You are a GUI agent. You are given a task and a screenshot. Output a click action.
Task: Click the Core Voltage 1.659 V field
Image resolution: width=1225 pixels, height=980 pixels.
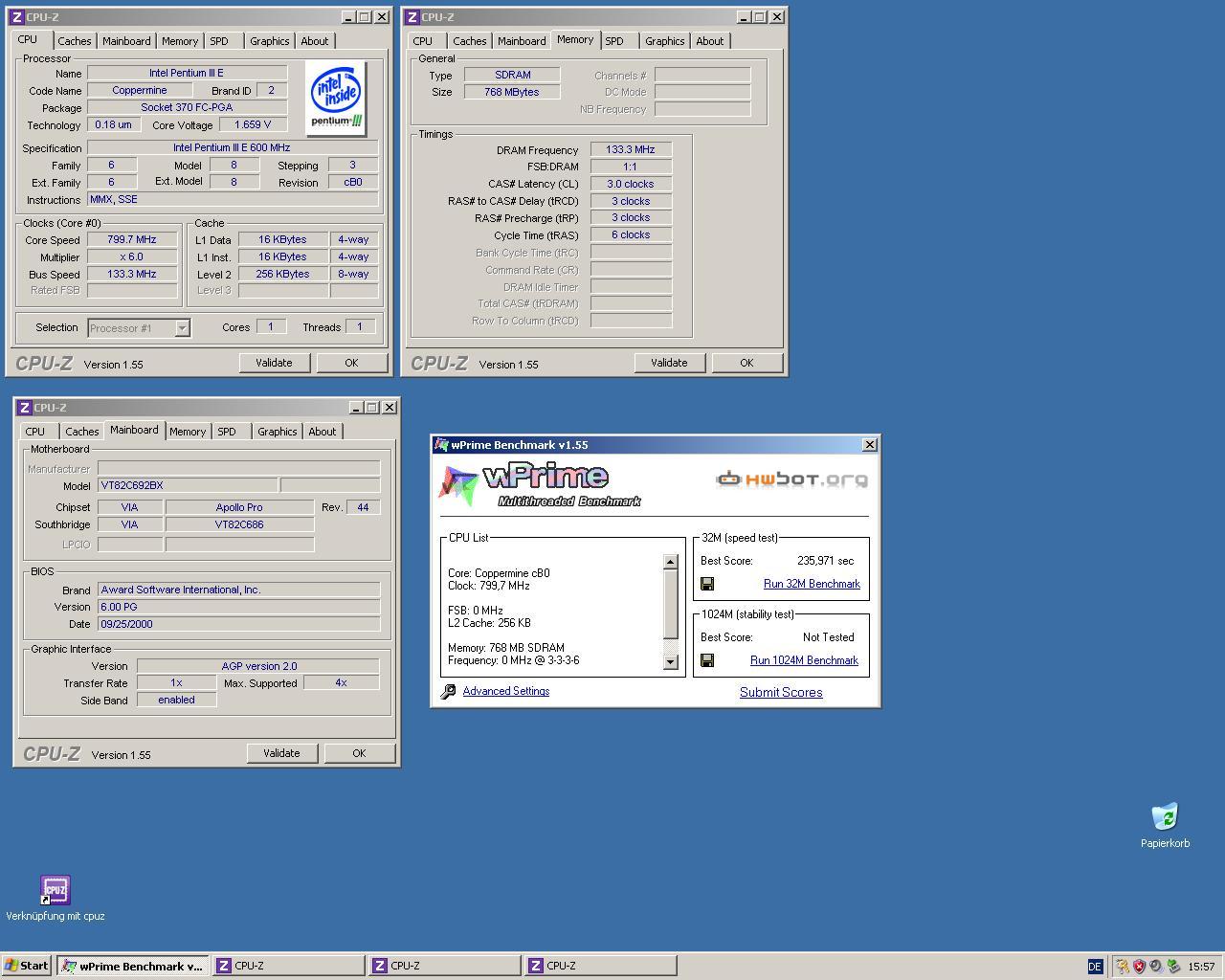(x=253, y=124)
